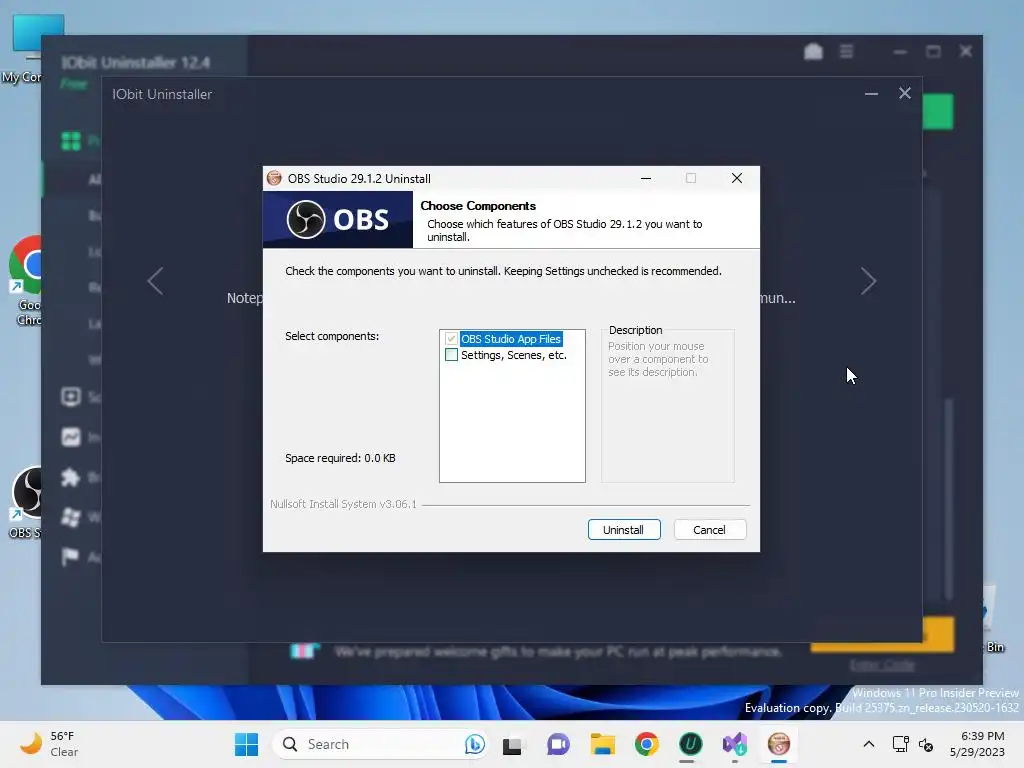Open the network status tray icon

coord(901,744)
